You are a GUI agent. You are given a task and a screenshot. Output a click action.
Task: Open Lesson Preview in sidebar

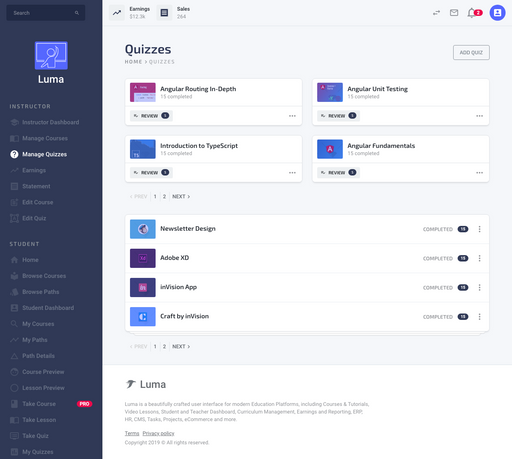[43, 388]
